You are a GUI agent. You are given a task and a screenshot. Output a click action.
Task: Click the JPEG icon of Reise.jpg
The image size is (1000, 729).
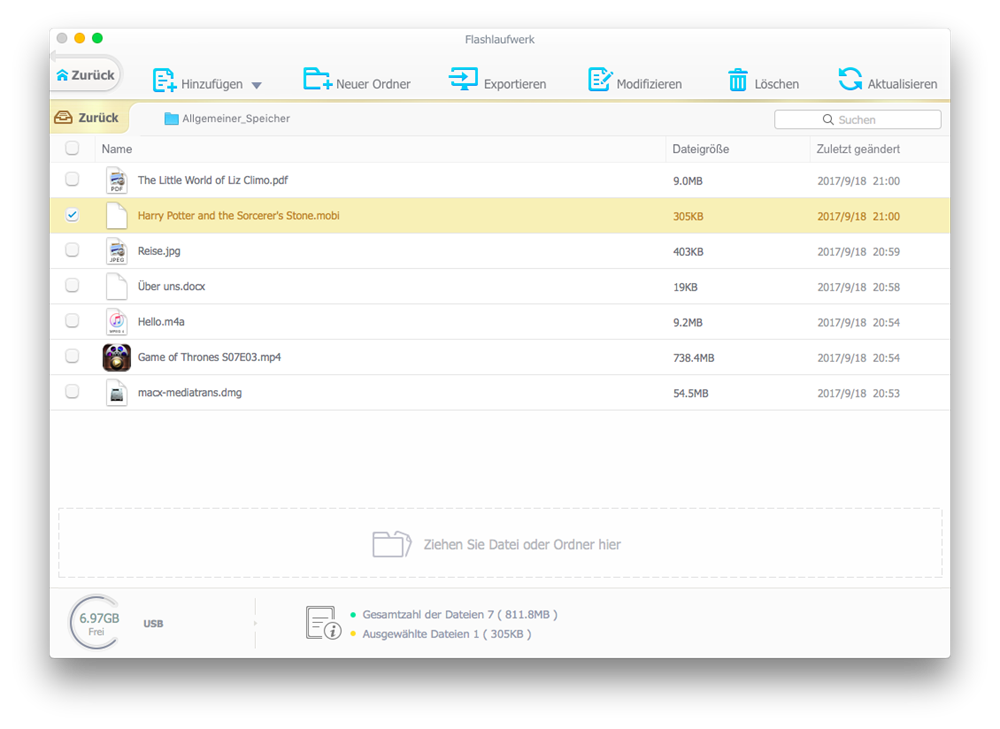click(117, 251)
